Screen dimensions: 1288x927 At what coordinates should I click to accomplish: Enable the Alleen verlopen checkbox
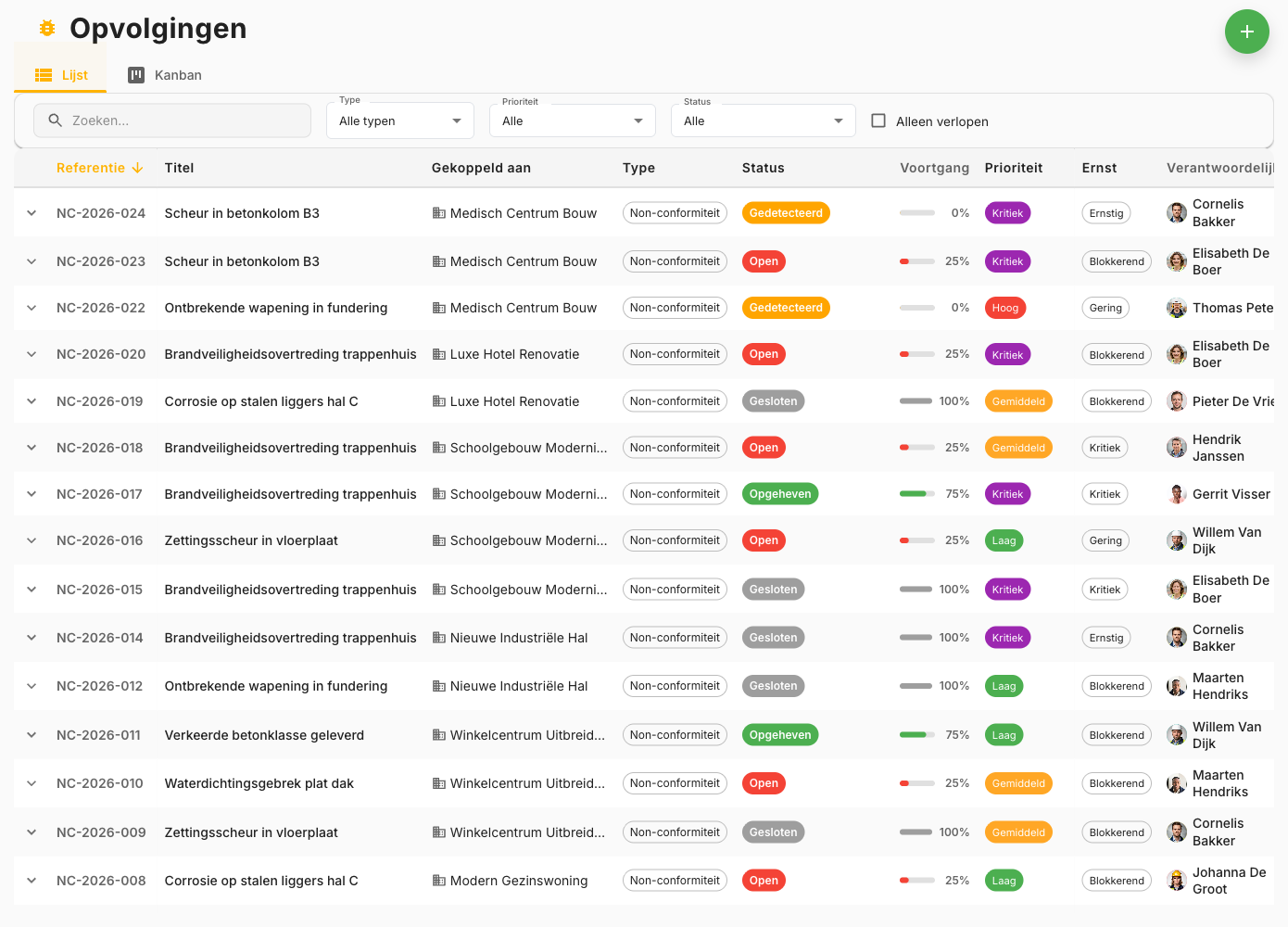pyautogui.click(x=878, y=121)
